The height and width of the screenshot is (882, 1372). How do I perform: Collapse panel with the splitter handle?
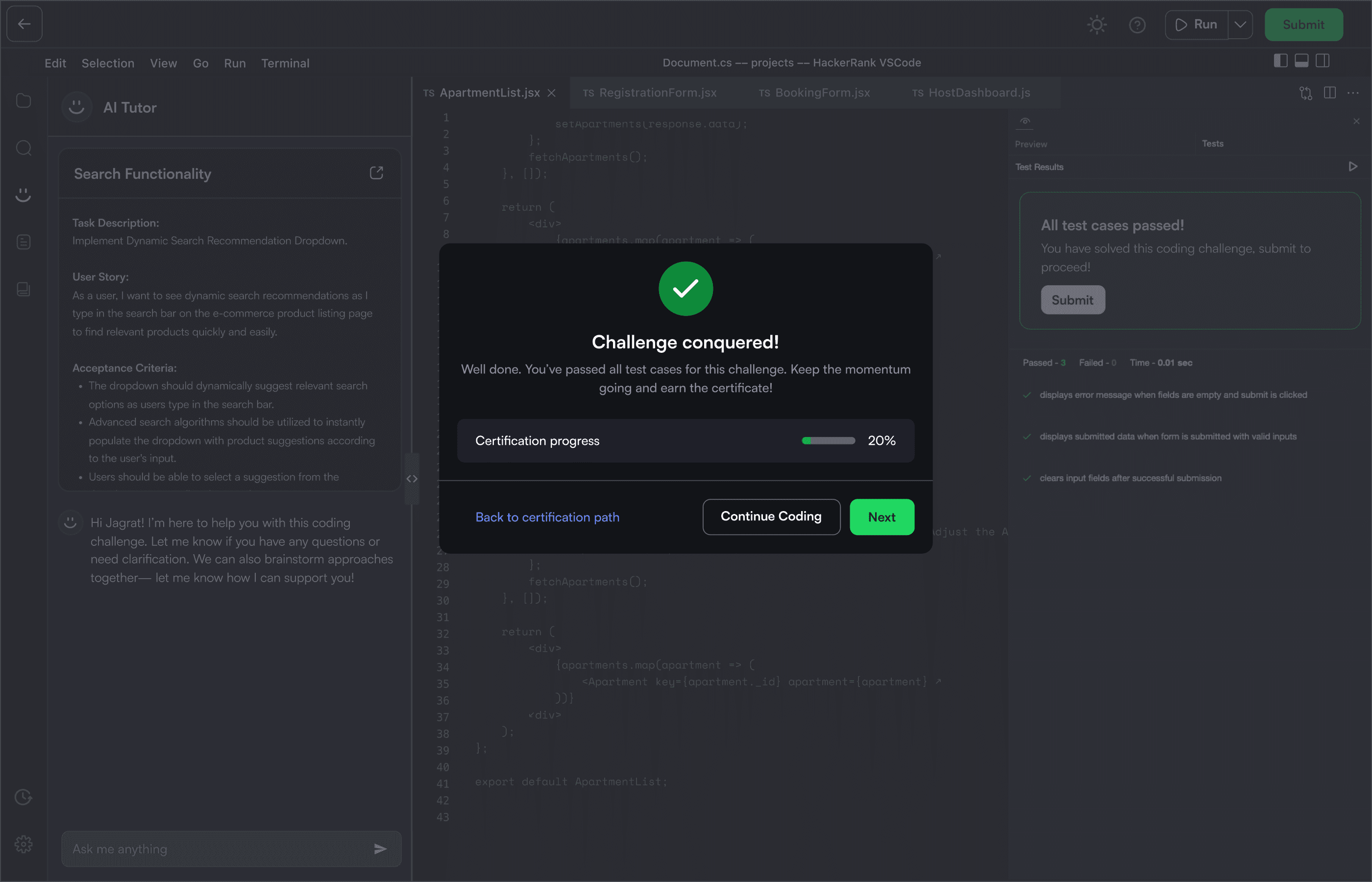click(412, 479)
